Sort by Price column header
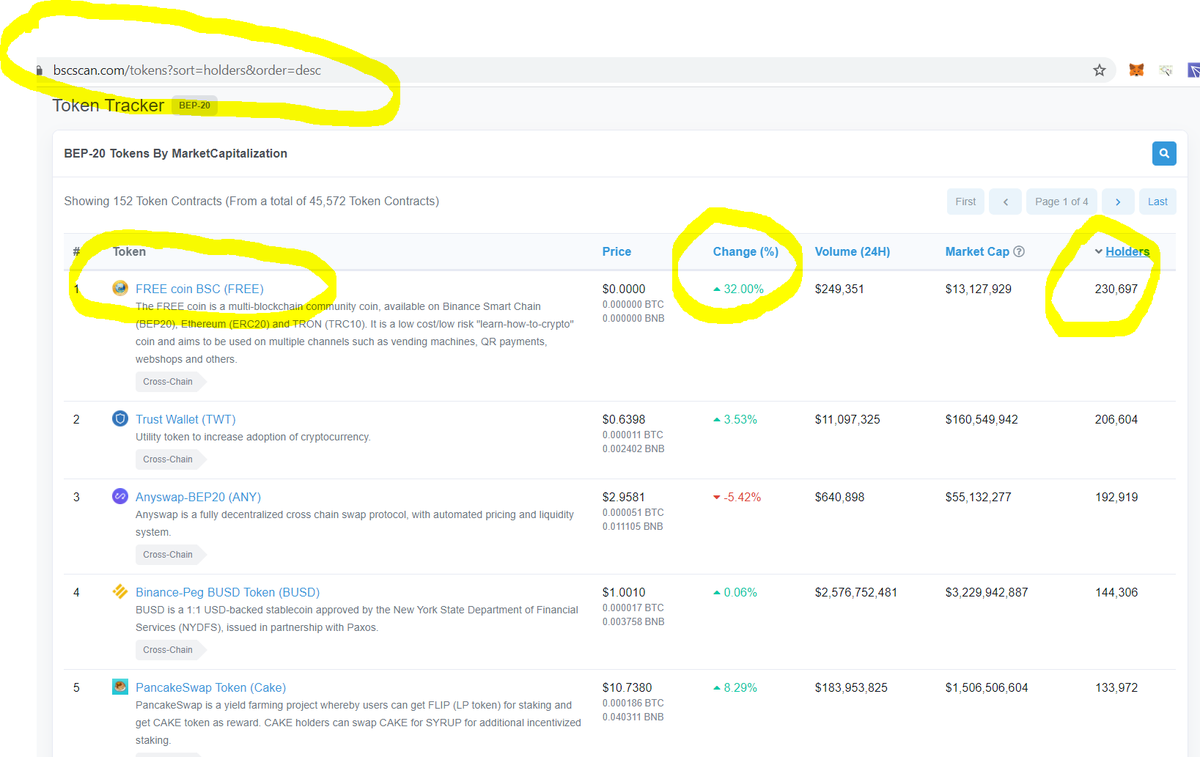Image resolution: width=1200 pixels, height=757 pixels. 616,252
